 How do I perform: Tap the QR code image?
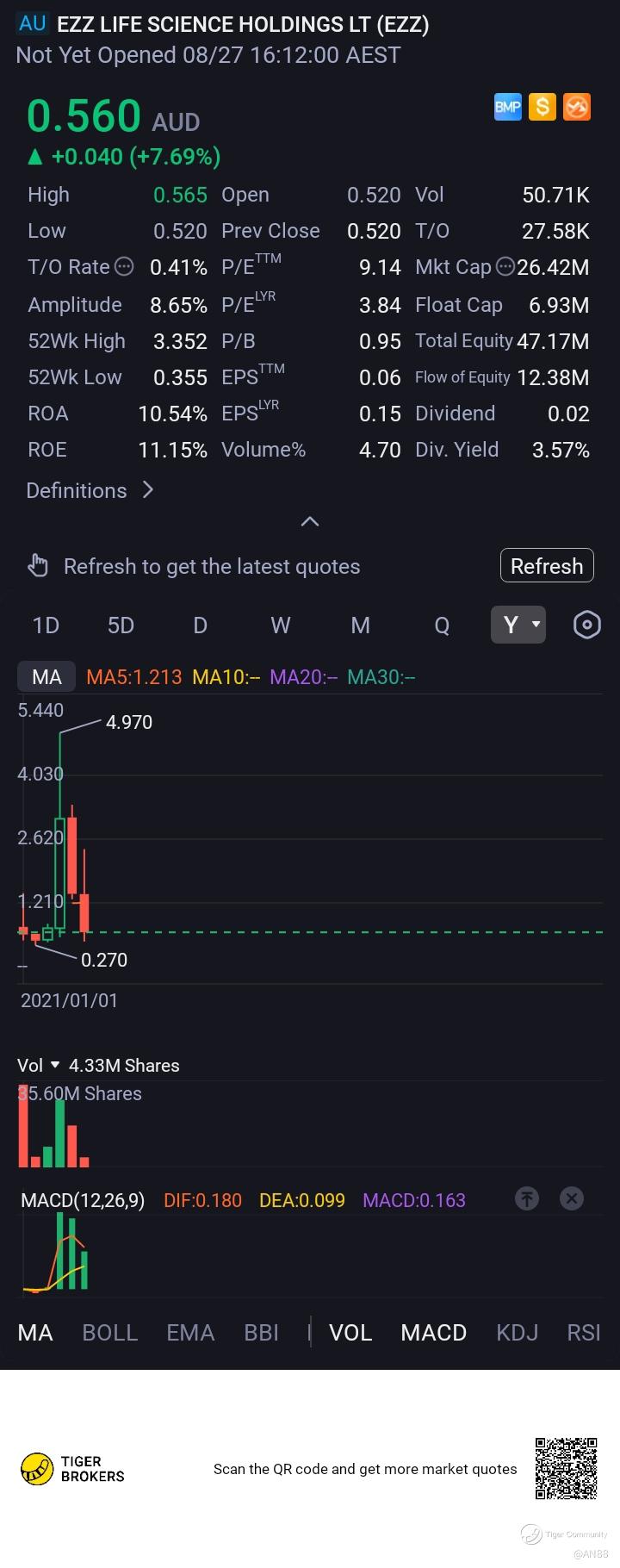coord(566,1468)
